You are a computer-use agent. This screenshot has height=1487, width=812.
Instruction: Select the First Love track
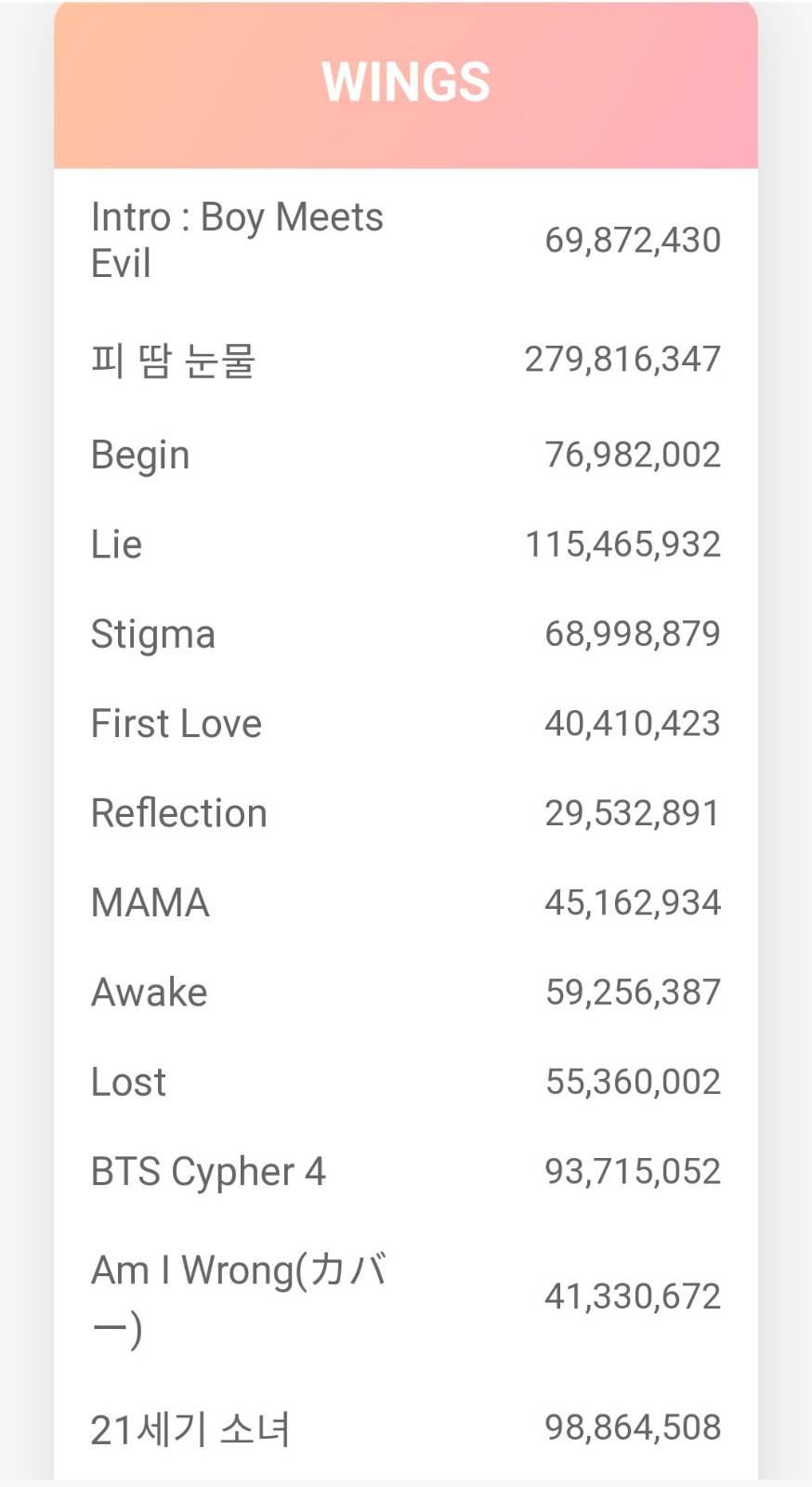click(x=177, y=724)
